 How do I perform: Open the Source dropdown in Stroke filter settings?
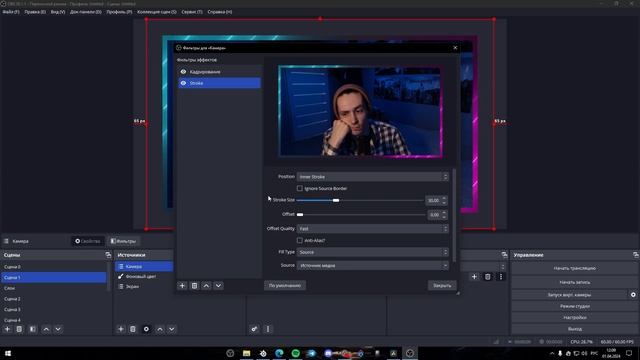373,265
